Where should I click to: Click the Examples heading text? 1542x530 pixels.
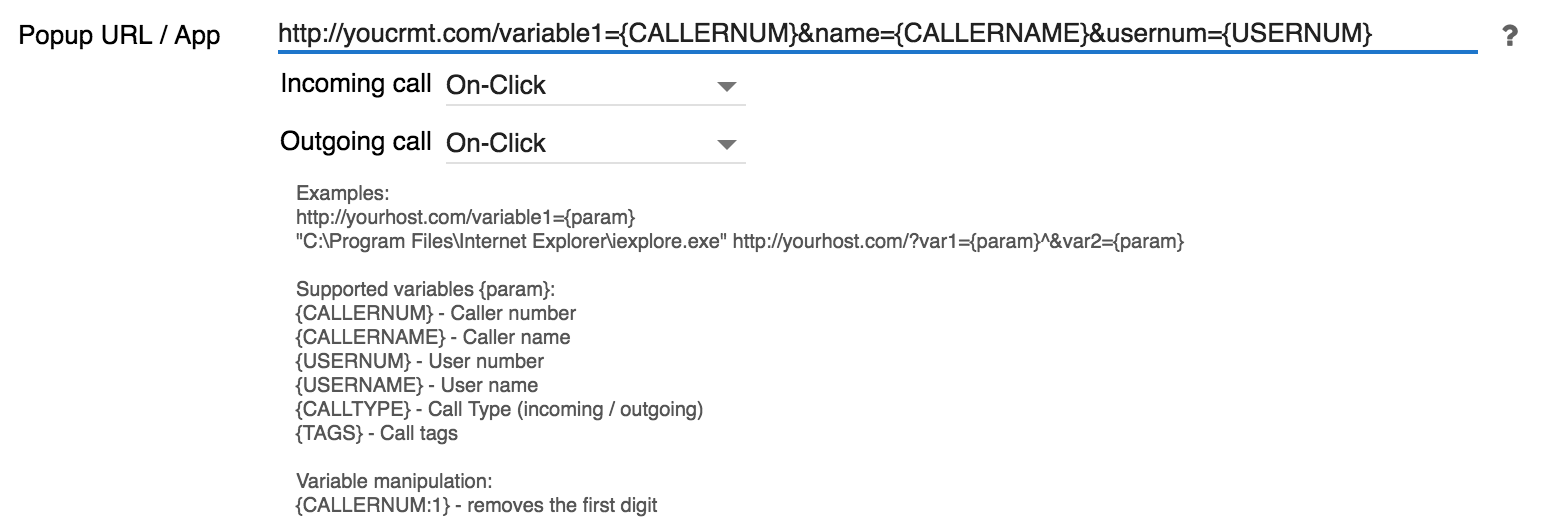coord(342,193)
